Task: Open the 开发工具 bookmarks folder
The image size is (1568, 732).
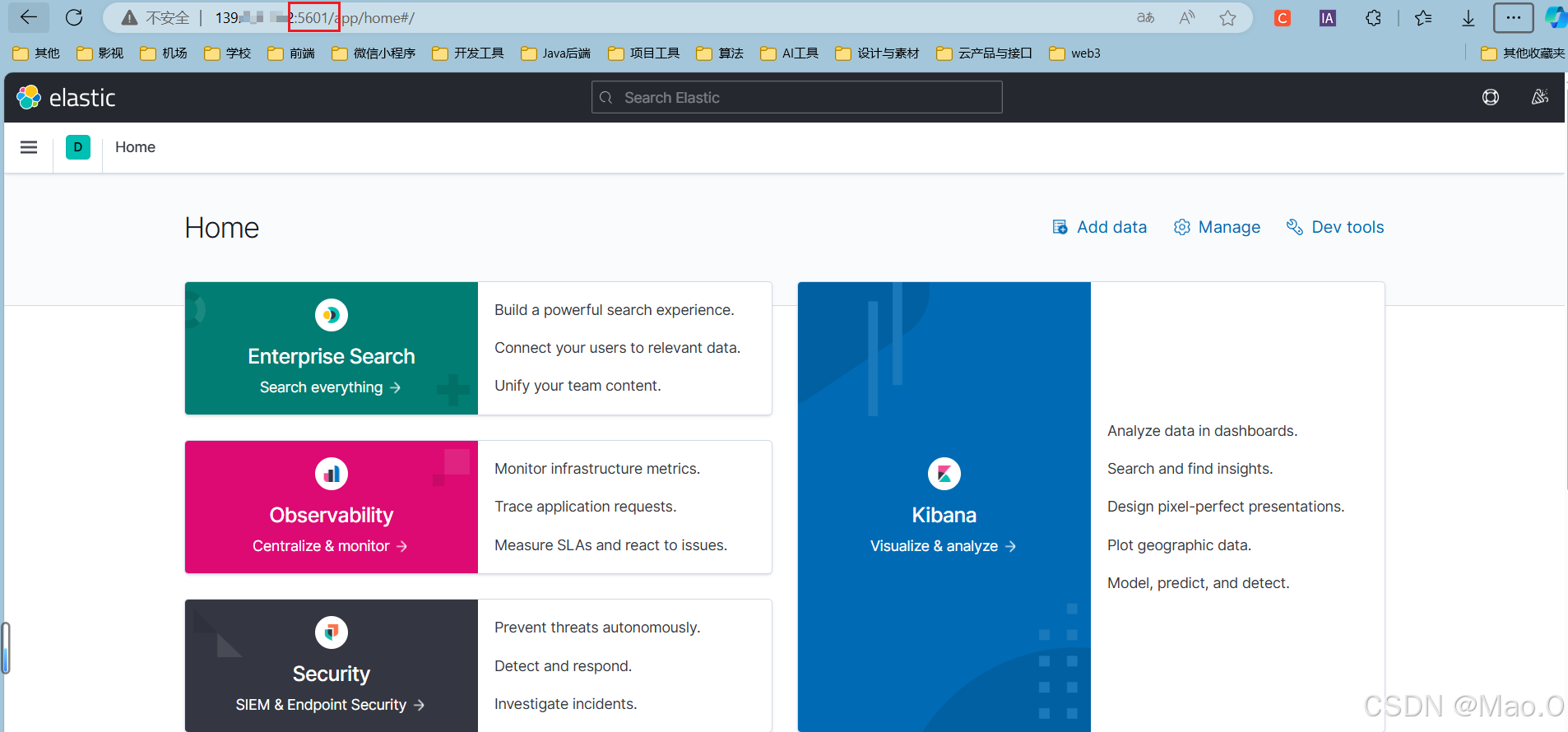Action: tap(468, 53)
